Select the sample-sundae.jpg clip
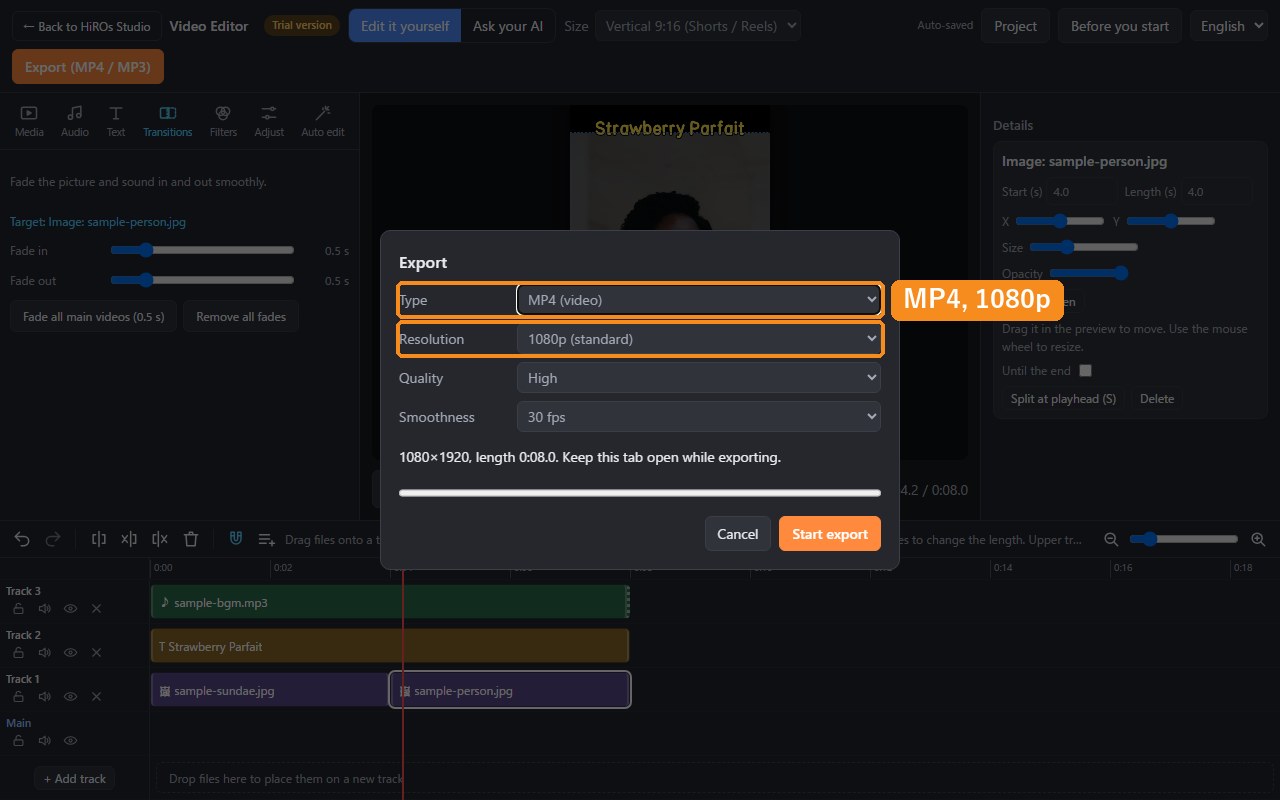 click(270, 690)
